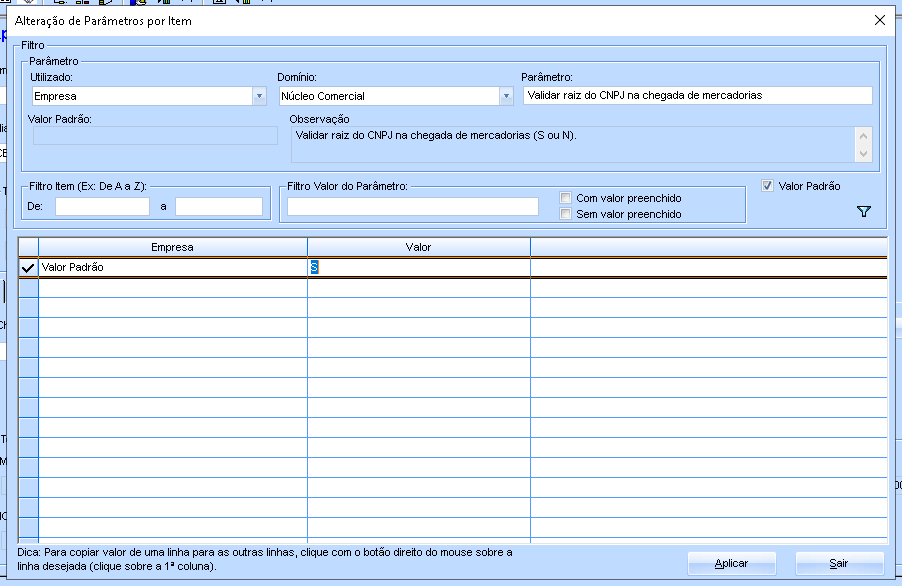The width and height of the screenshot is (902, 586).
Task: Click the Parâmetro text field
Action: [x=697, y=95]
